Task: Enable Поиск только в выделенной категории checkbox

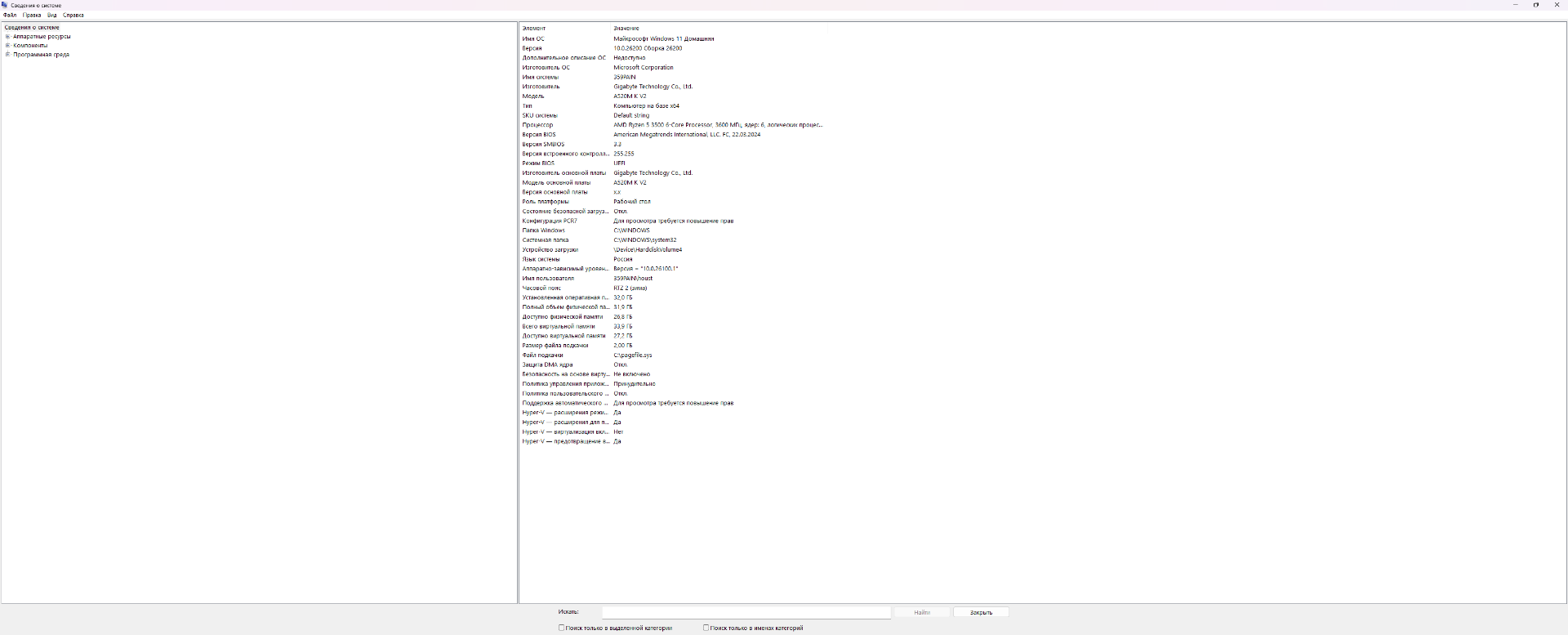Action: [x=562, y=628]
